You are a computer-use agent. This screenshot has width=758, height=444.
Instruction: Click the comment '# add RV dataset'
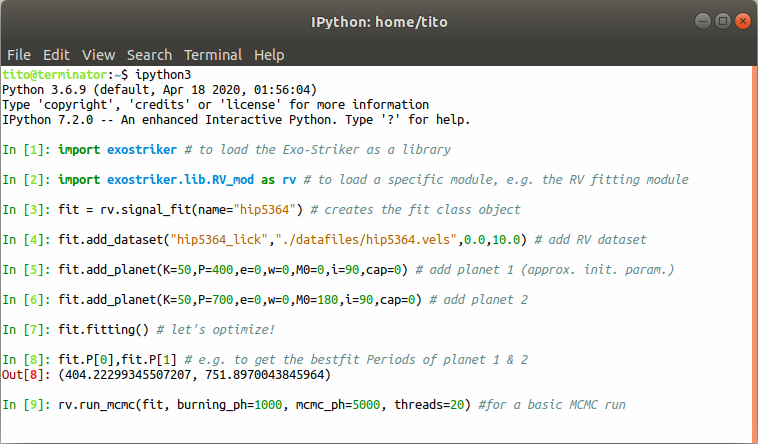point(590,240)
